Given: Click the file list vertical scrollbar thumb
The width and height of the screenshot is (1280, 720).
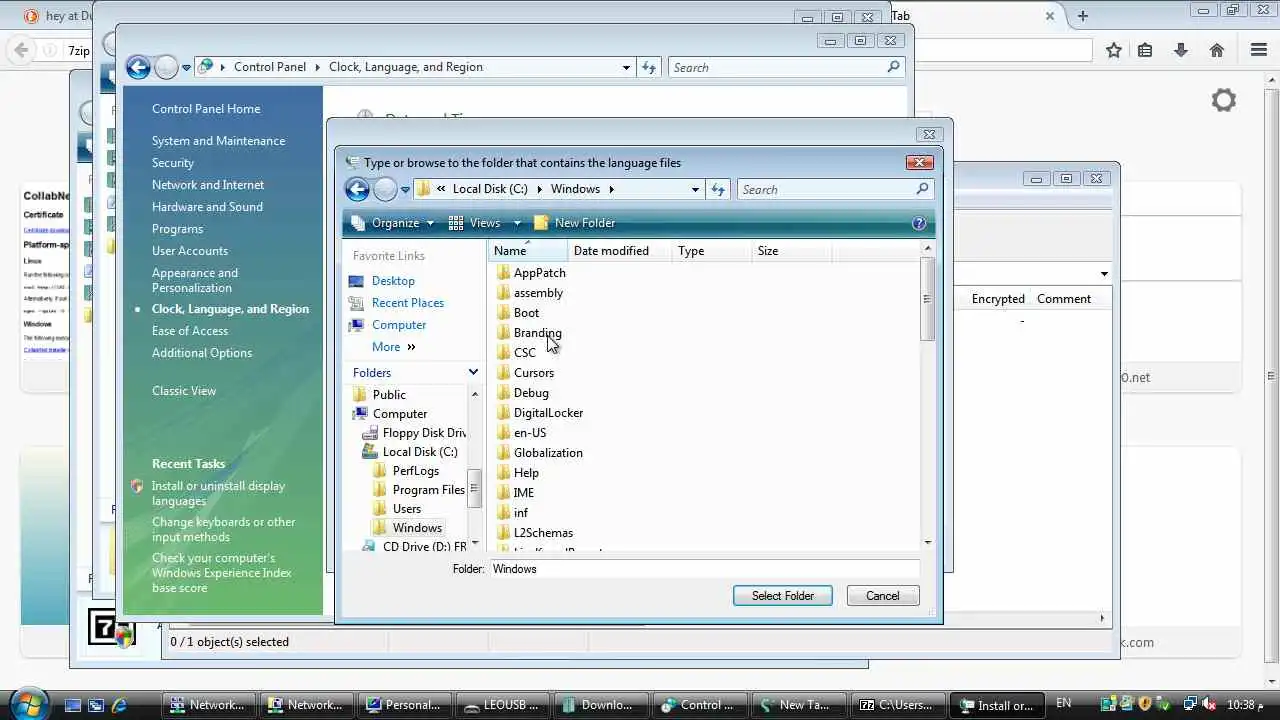Looking at the screenshot, I should tap(927, 299).
